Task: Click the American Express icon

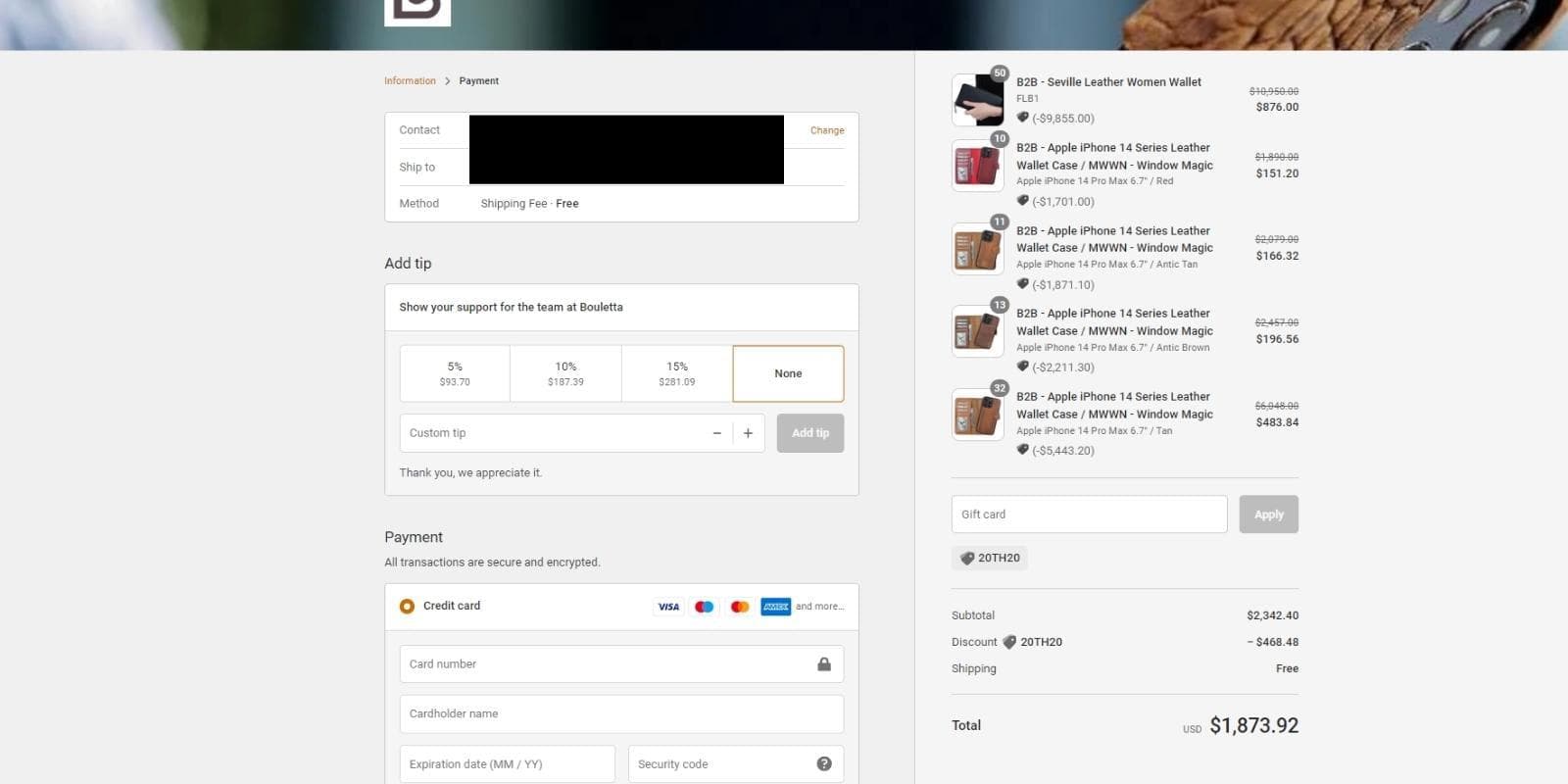Action: [x=776, y=607]
